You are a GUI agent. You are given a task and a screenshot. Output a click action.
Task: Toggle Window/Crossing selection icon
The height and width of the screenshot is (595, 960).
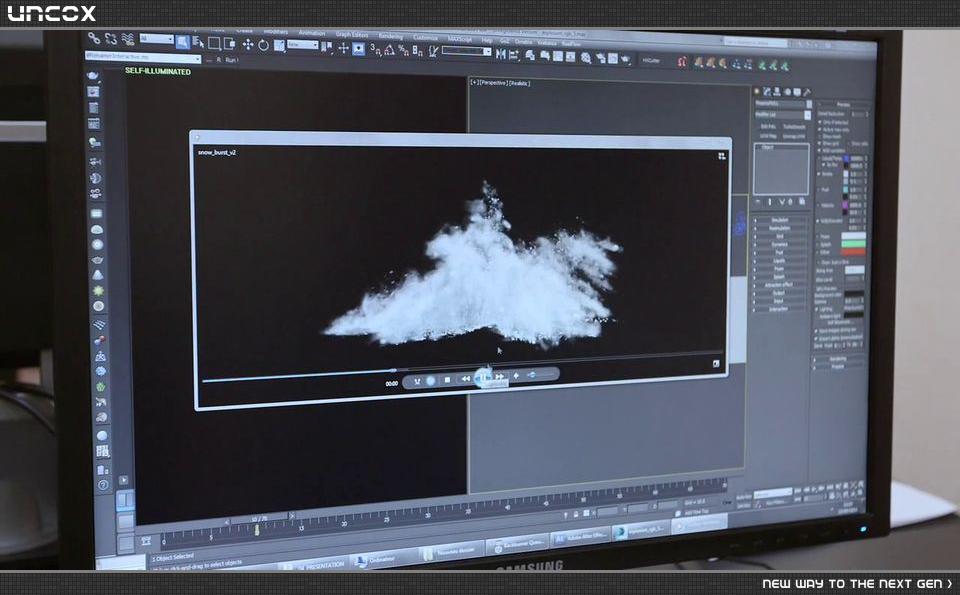(x=230, y=44)
